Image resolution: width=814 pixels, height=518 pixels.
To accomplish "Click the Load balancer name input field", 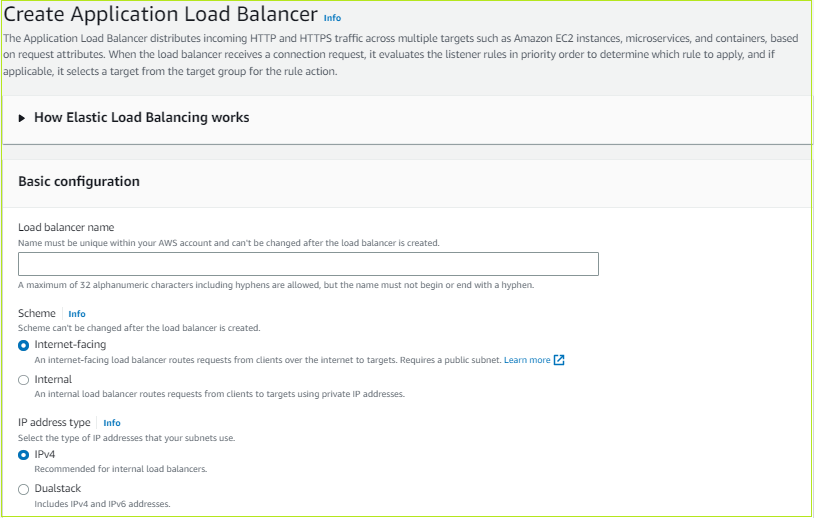I will (x=308, y=264).
